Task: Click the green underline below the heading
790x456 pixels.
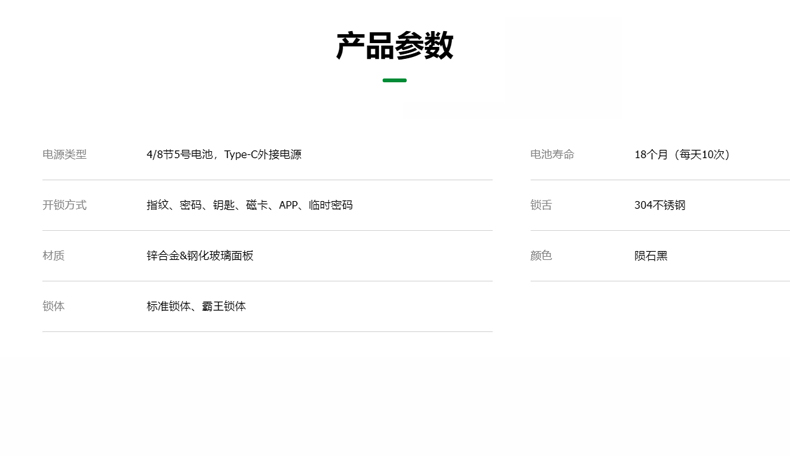Action: pos(394,80)
